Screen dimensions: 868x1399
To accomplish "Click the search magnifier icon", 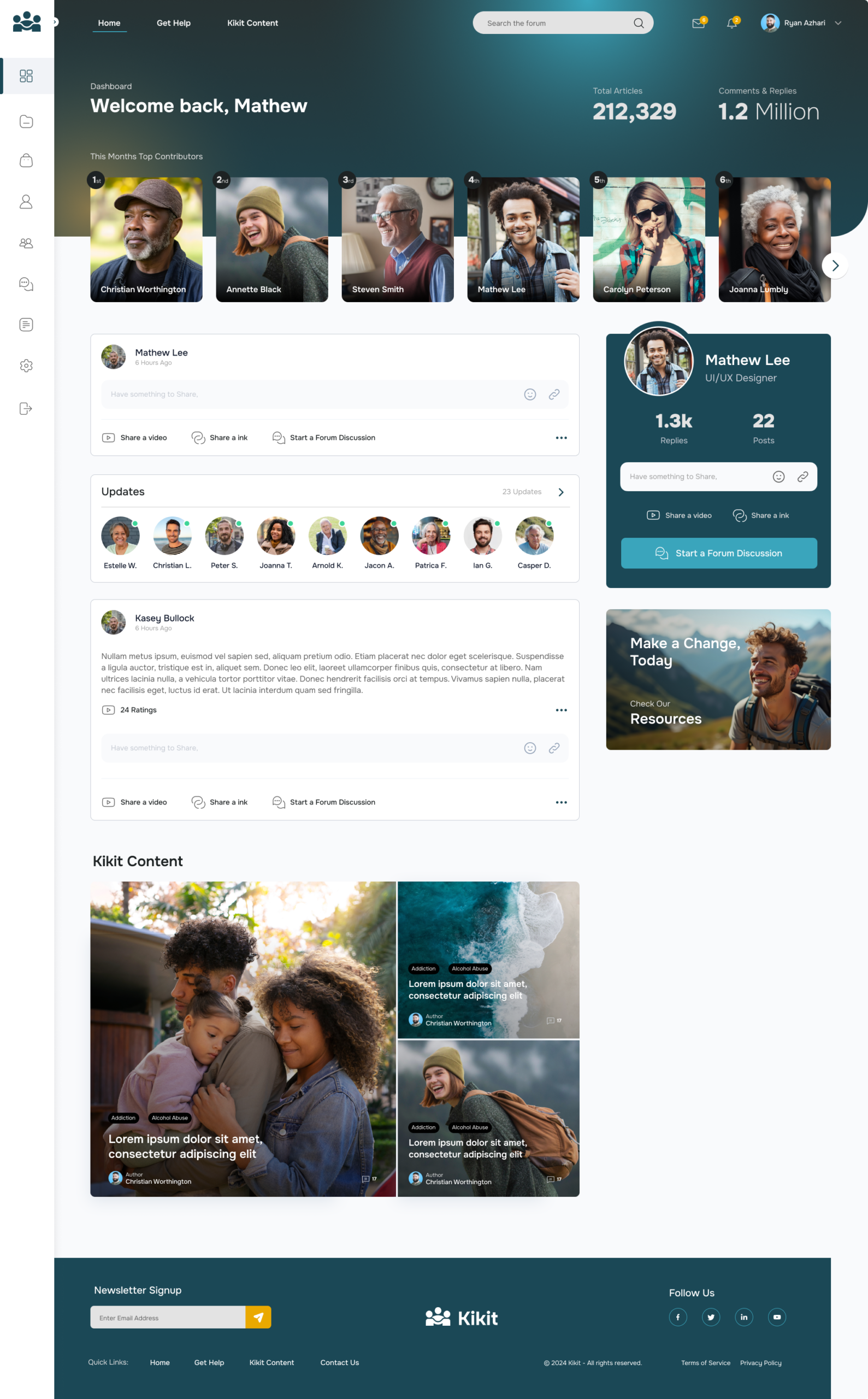I will 639,23.
